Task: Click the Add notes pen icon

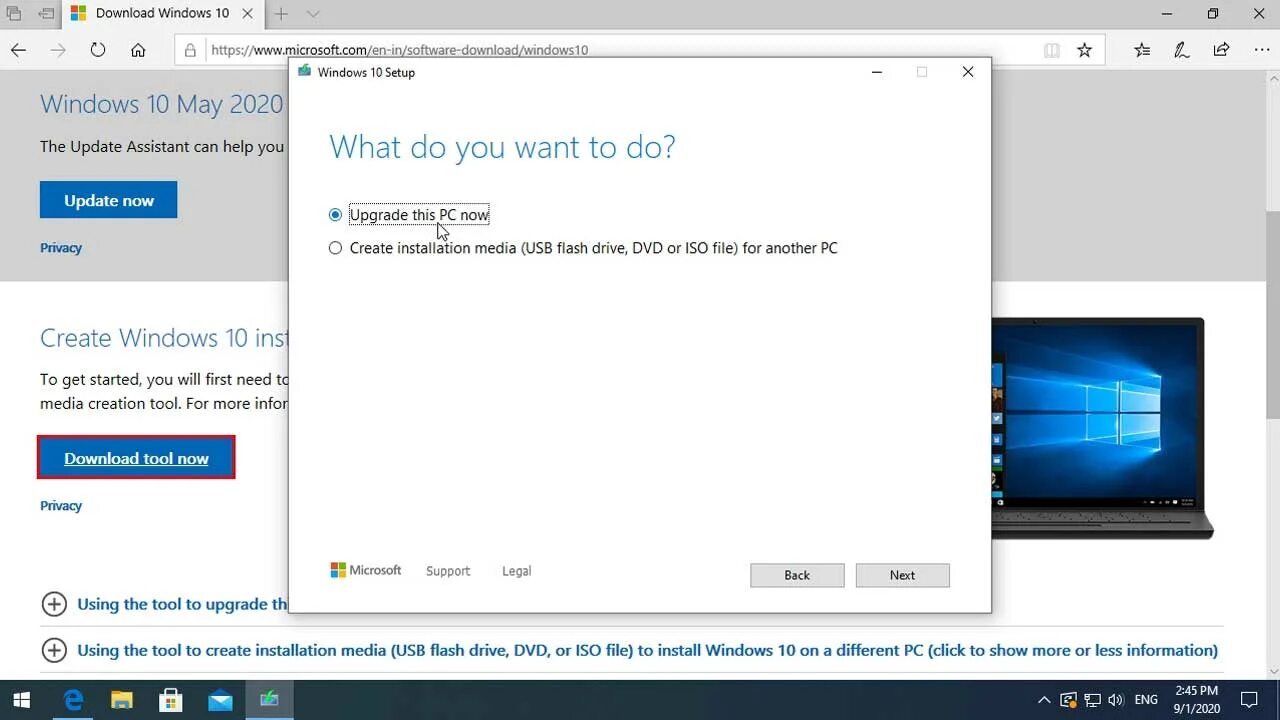Action: coord(1181,50)
